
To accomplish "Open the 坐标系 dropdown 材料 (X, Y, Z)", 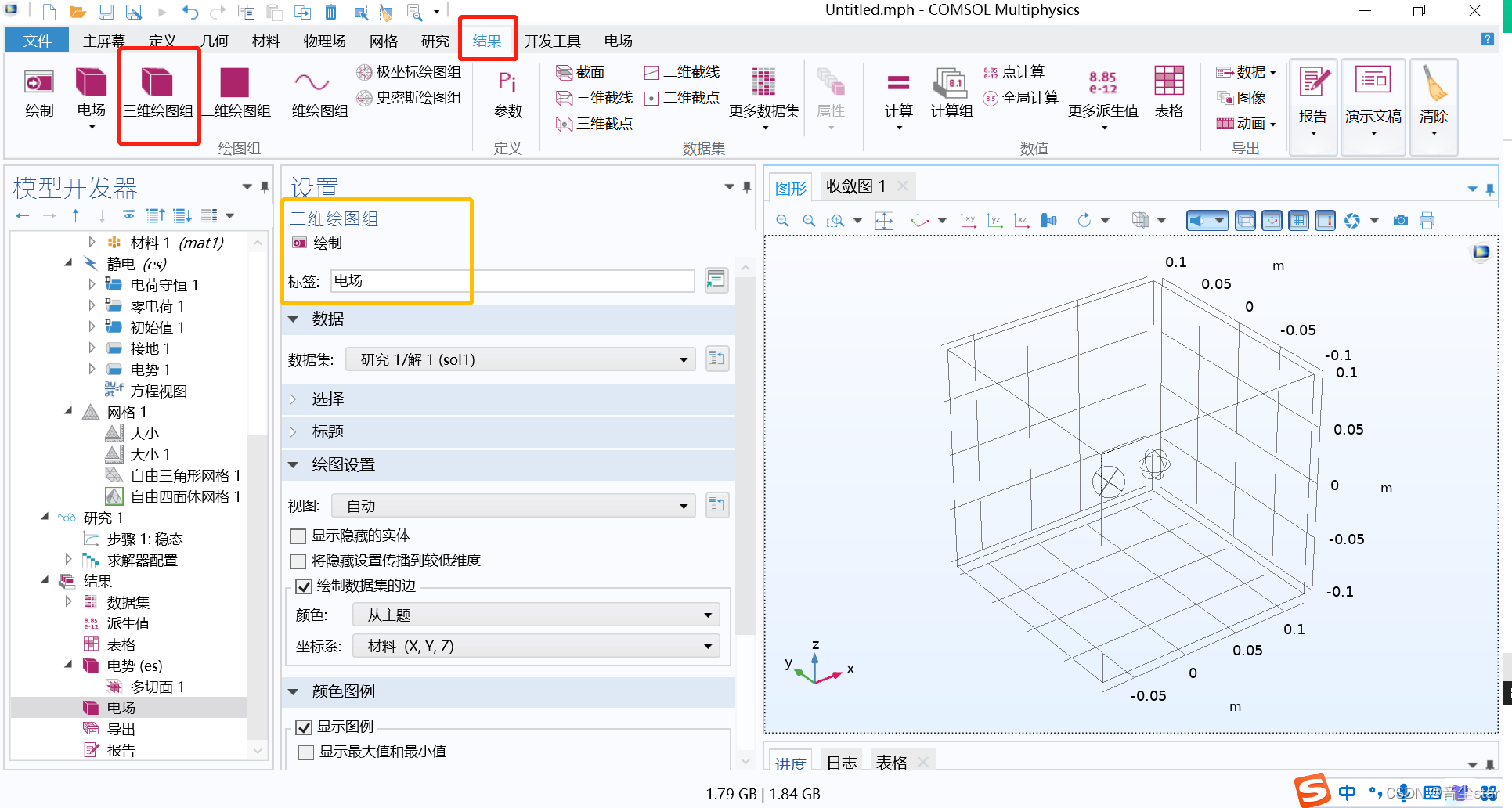I will (536, 646).
